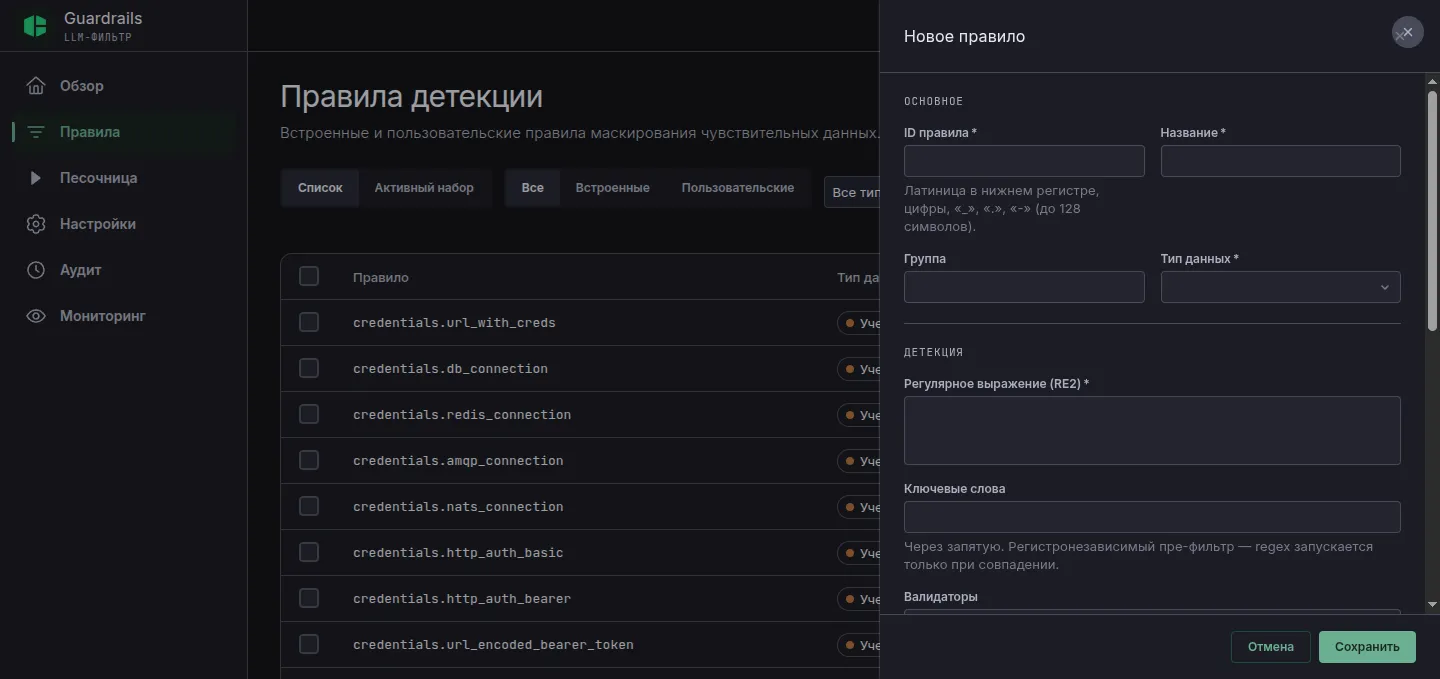Click the credentials.url_encoded_bearer_token rule name
This screenshot has width=1440, height=679.
(x=493, y=645)
